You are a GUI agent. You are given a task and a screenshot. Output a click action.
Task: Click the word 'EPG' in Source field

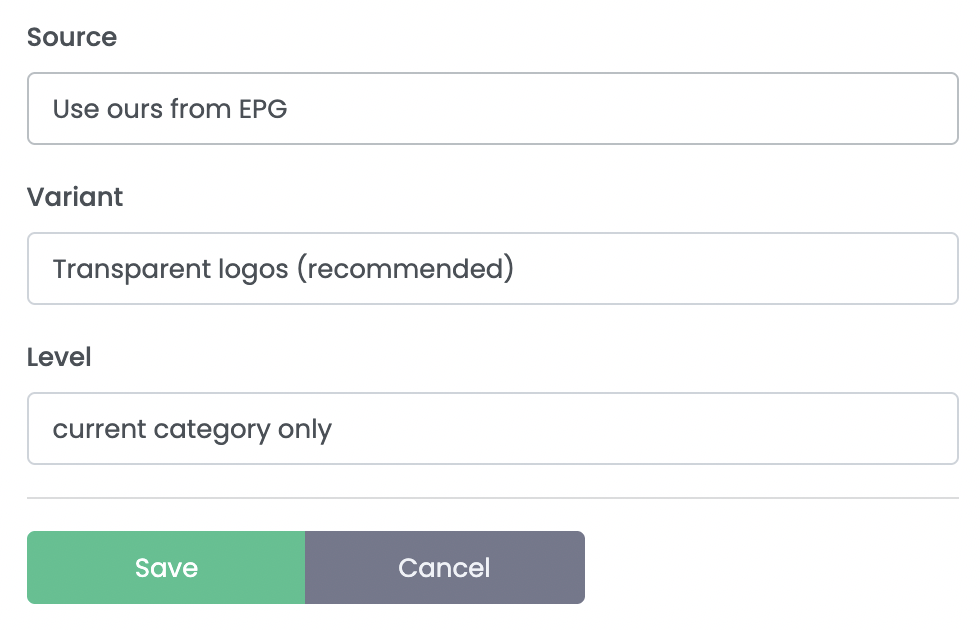(262, 108)
